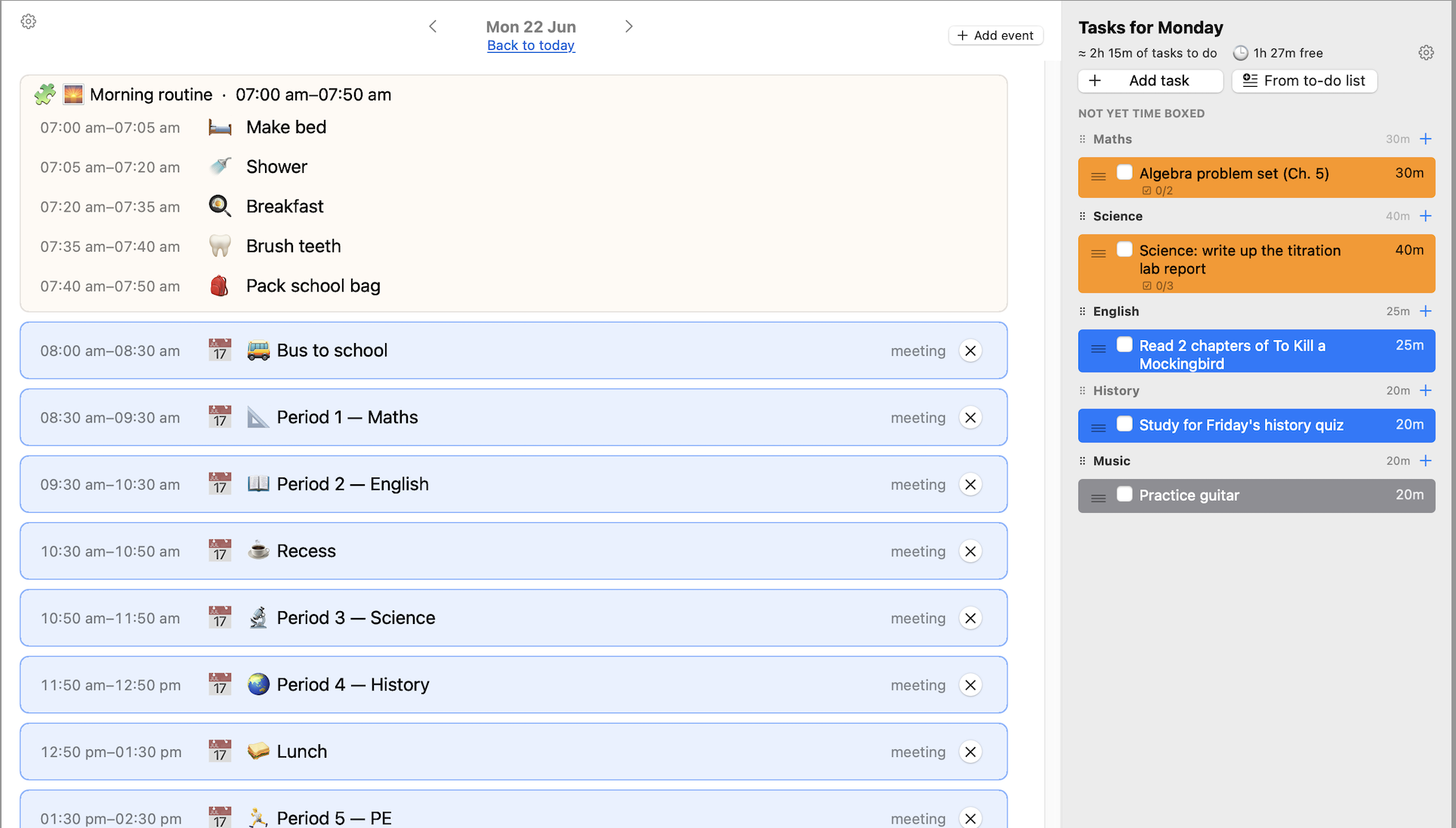Check off Science titration lab report task

(x=1124, y=249)
